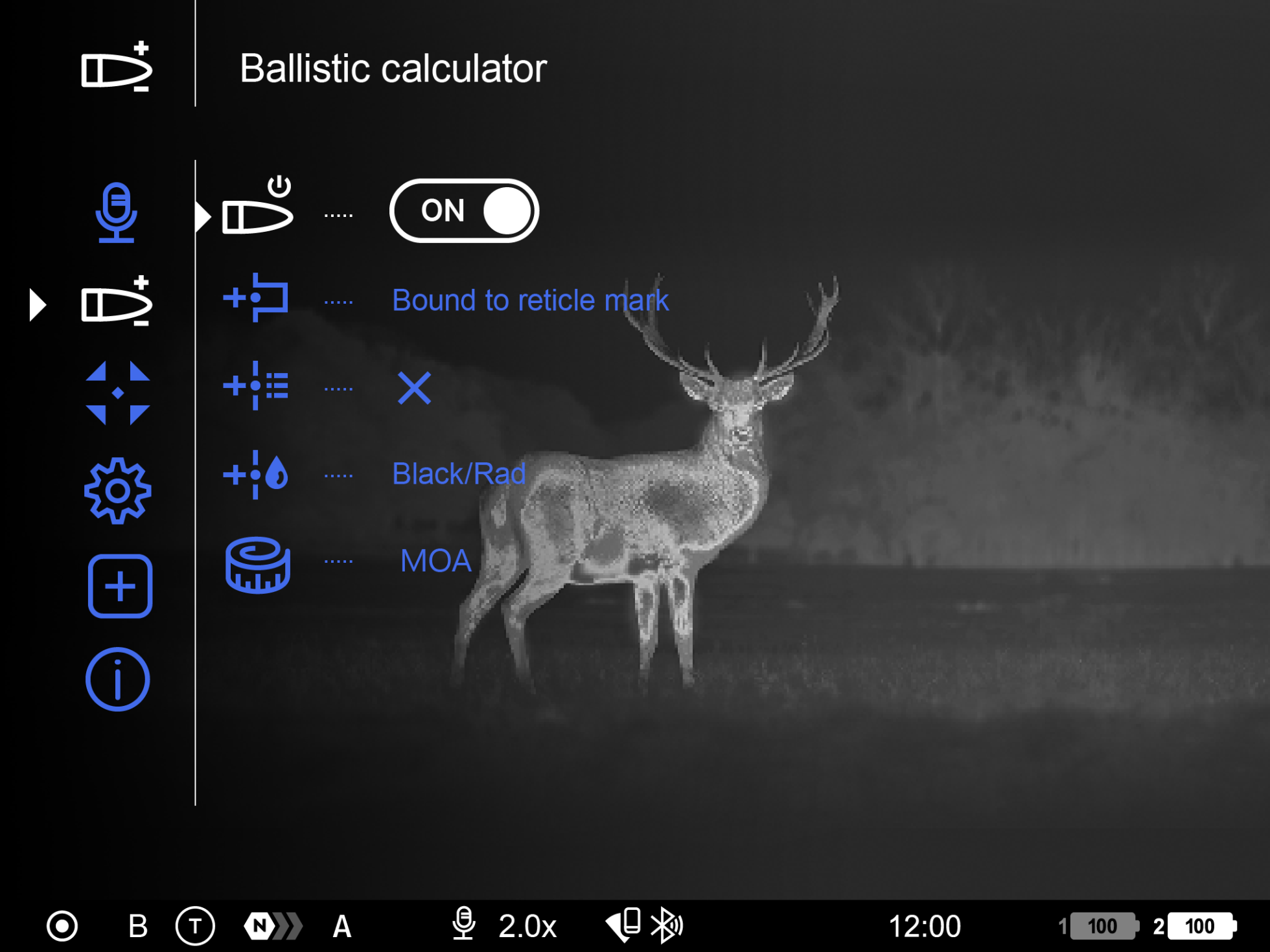Change the MOA units option
Screen dimensions: 1270x952
(435, 561)
